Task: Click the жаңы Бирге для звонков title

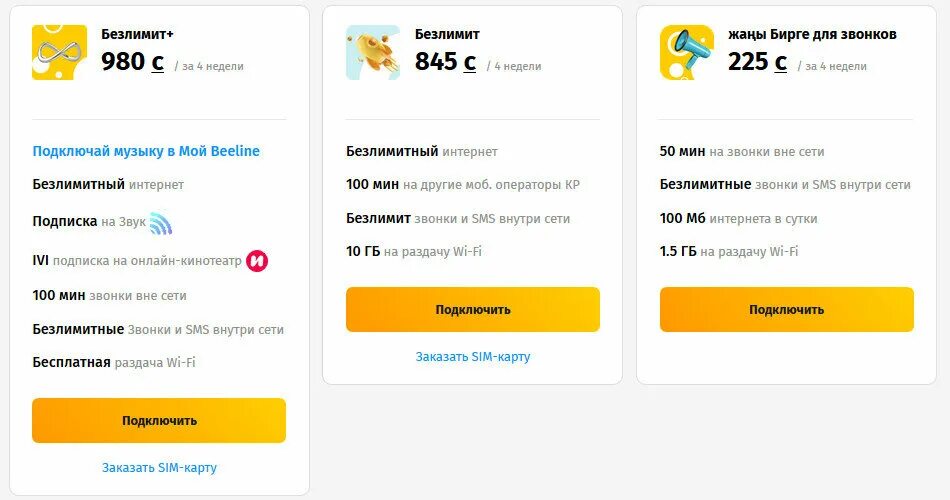Action: (x=812, y=34)
